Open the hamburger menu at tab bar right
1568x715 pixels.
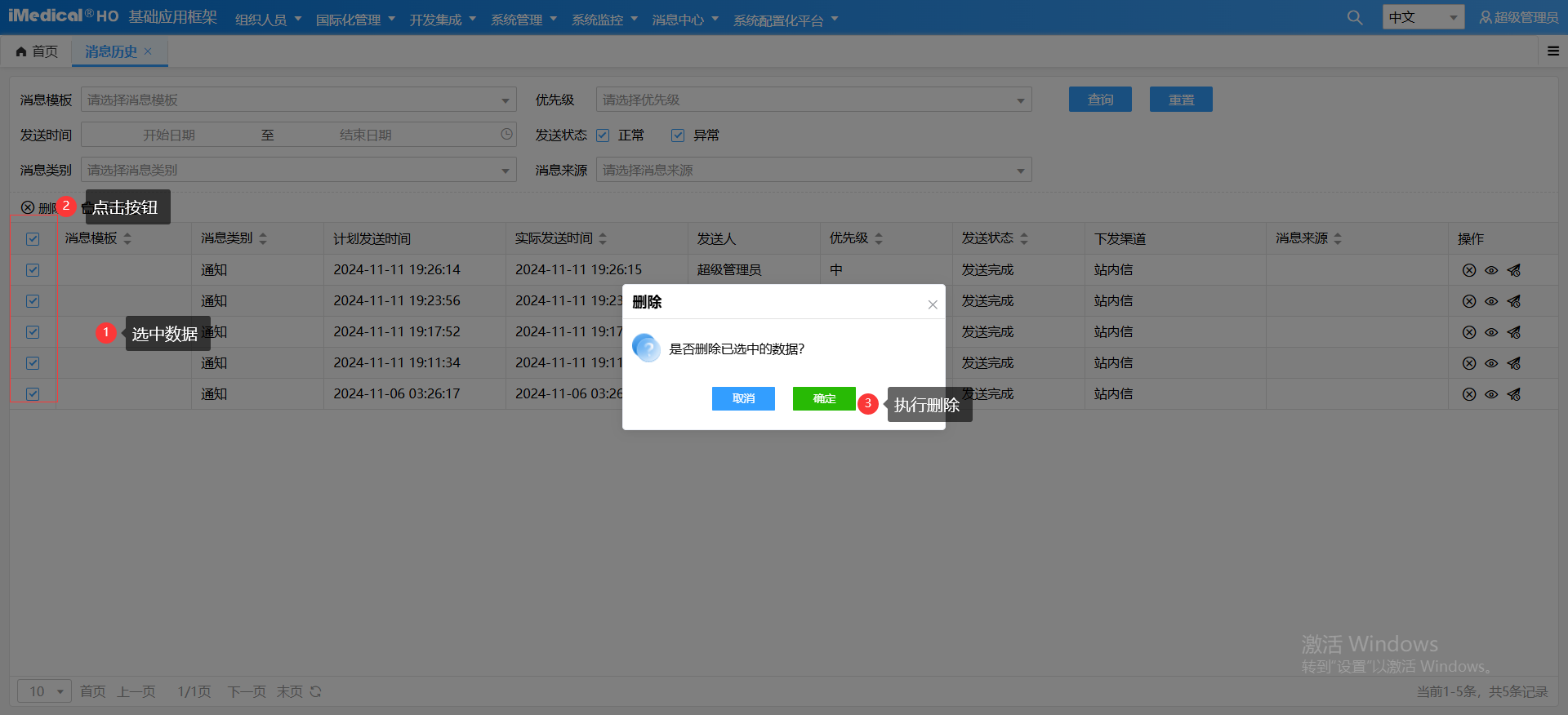pos(1552,51)
